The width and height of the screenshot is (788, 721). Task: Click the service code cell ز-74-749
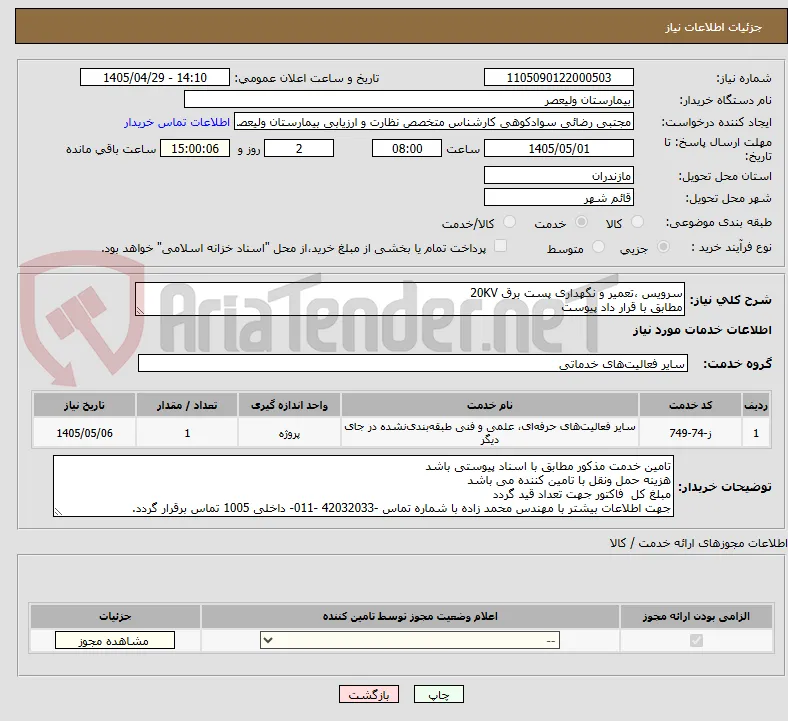[691, 433]
